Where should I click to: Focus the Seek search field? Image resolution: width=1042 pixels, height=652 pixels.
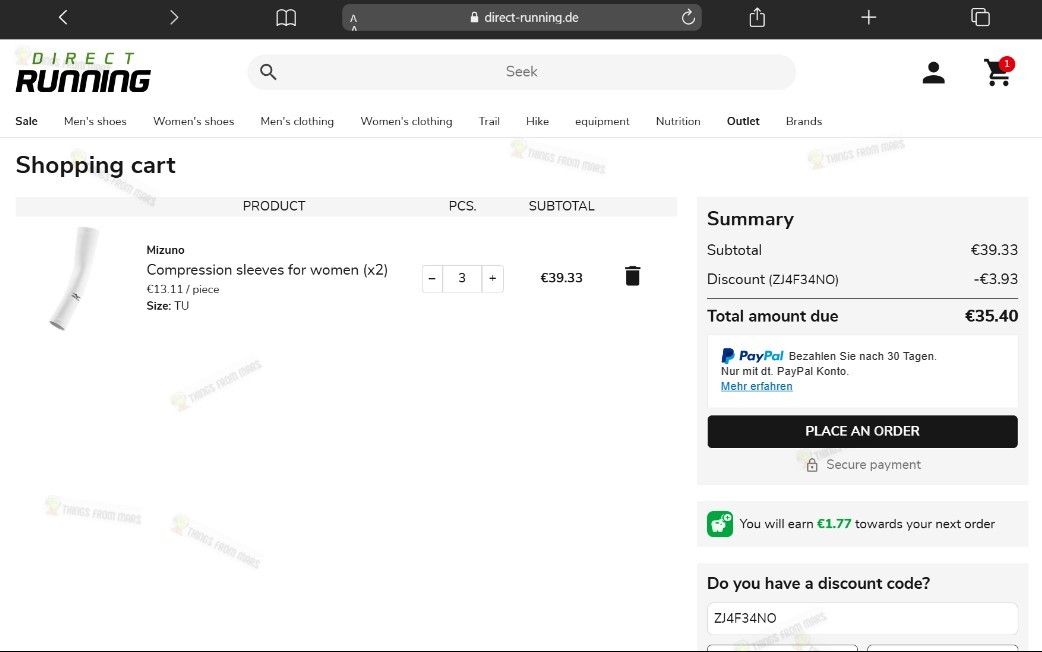coord(522,72)
